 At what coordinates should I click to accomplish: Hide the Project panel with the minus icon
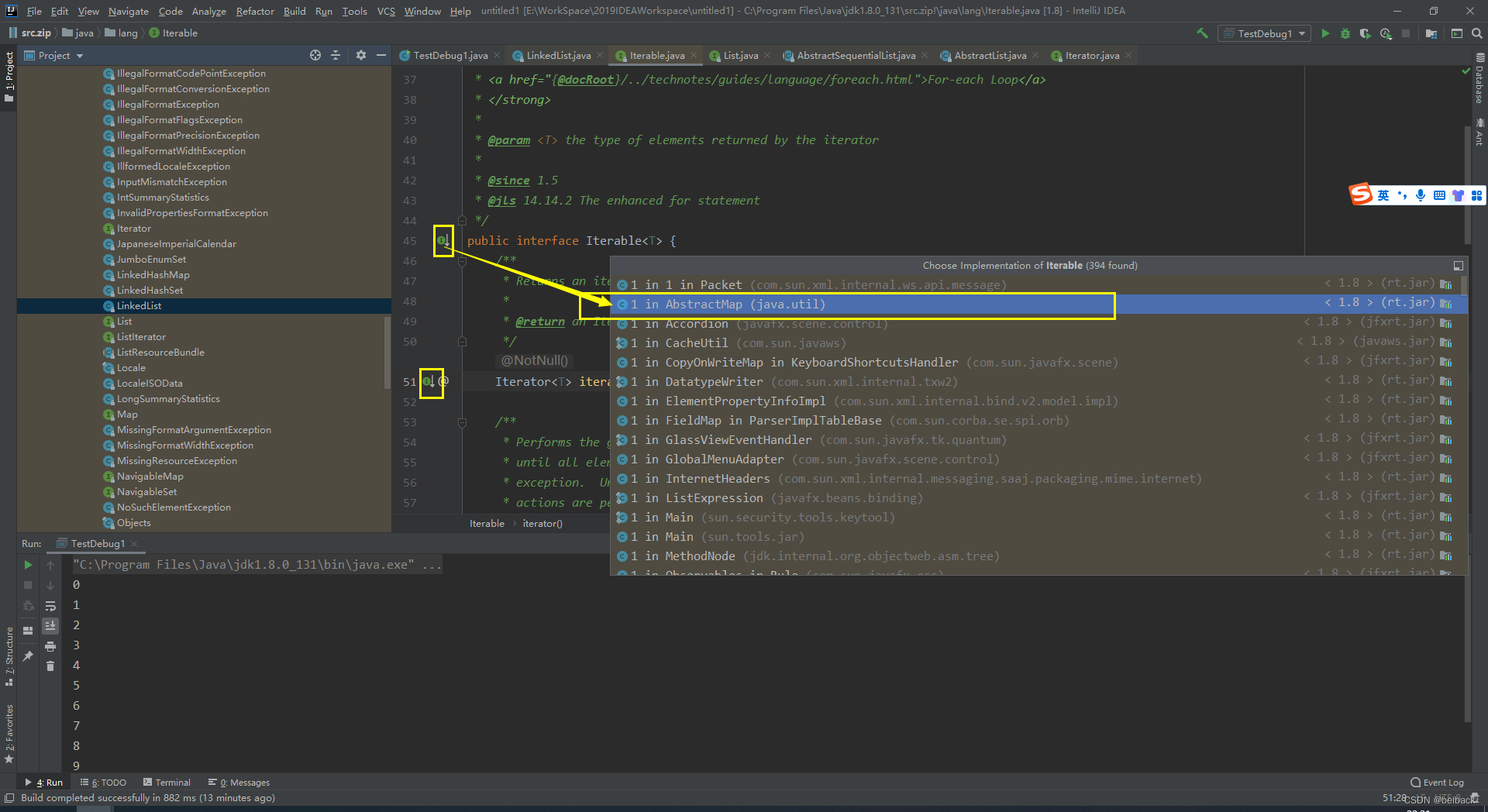(381, 55)
